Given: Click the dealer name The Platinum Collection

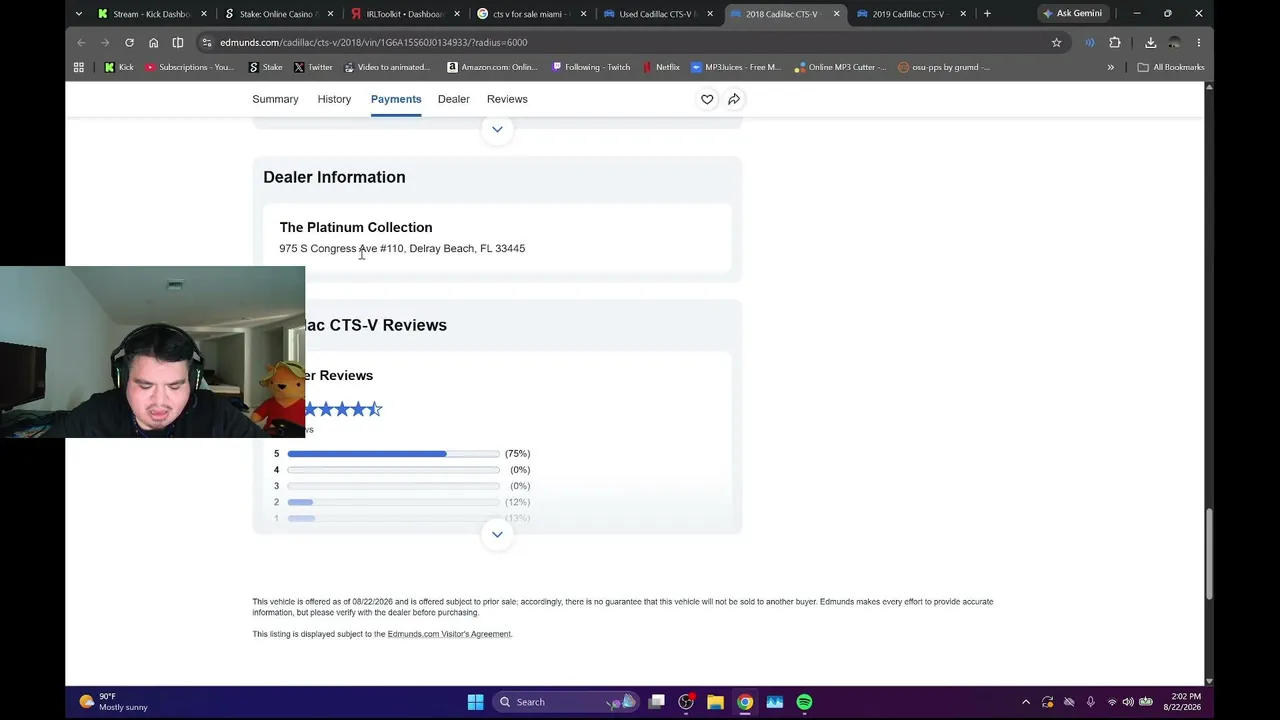Looking at the screenshot, I should click(356, 227).
